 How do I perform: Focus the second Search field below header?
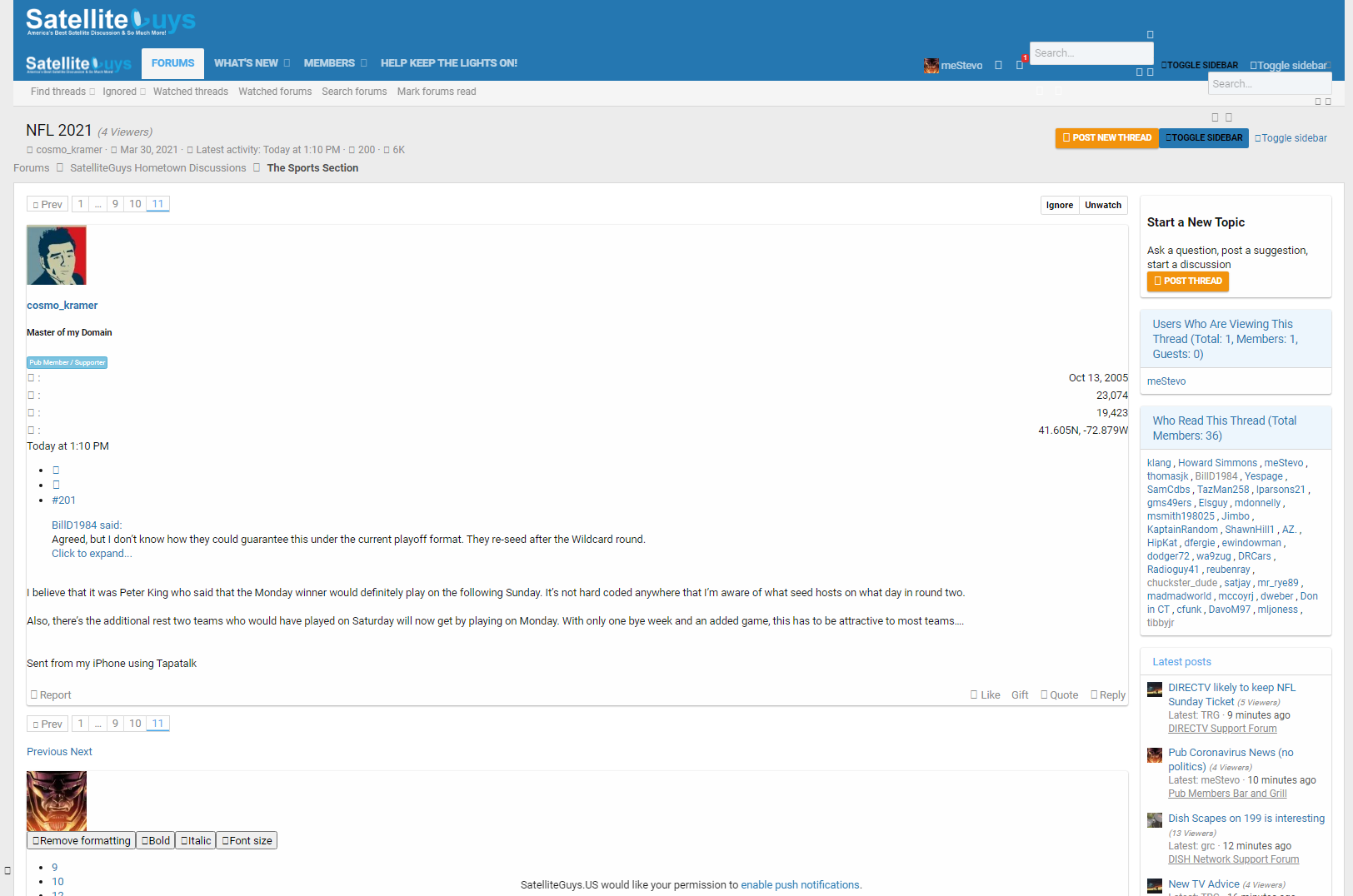click(x=1270, y=84)
